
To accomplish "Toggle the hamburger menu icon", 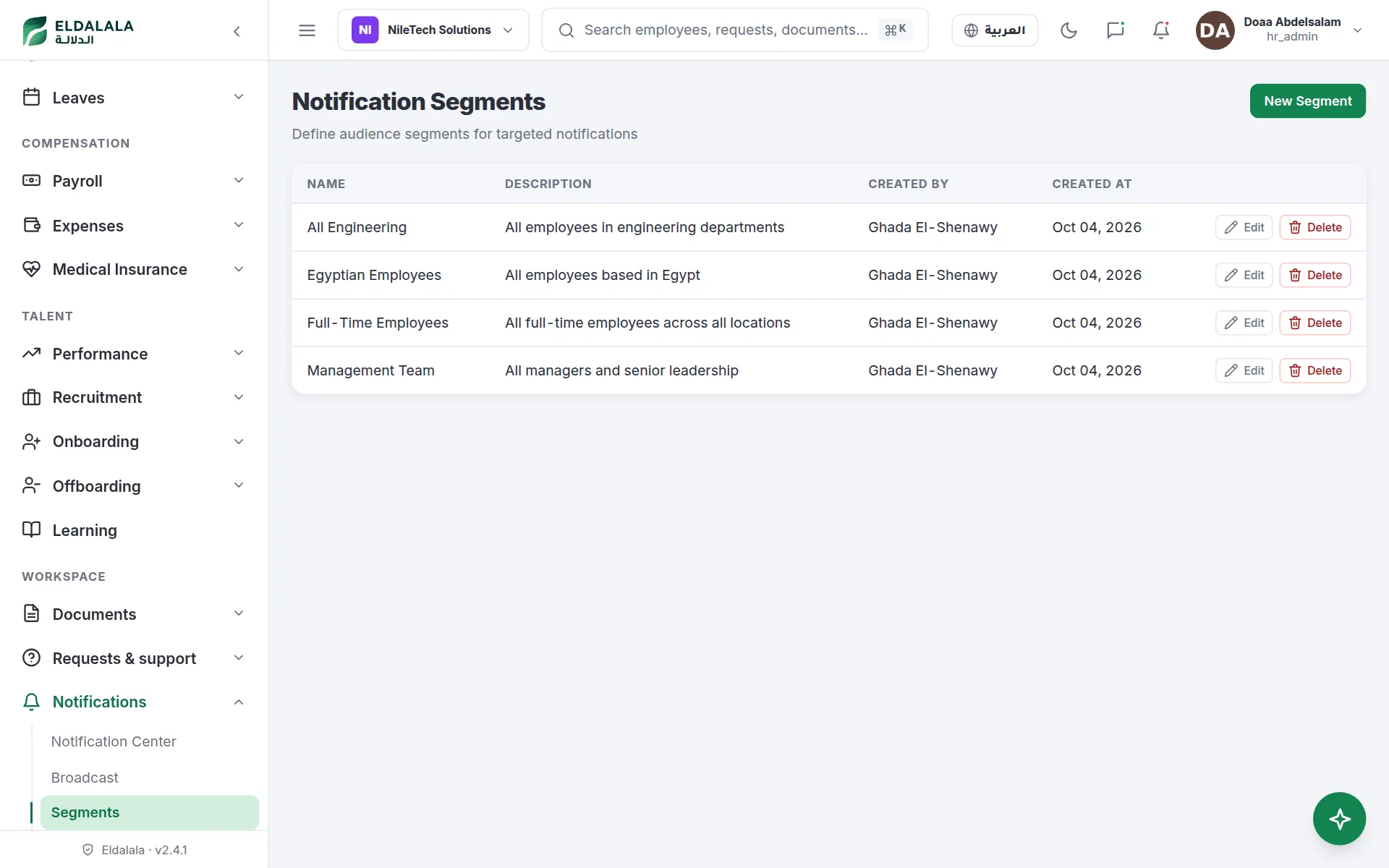I will coord(307,30).
